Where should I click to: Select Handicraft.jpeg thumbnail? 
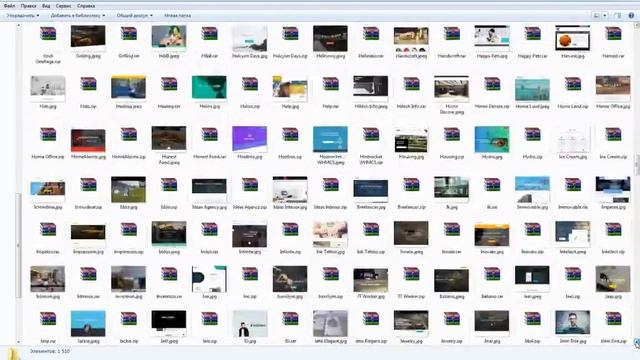pyautogui.click(x=411, y=38)
